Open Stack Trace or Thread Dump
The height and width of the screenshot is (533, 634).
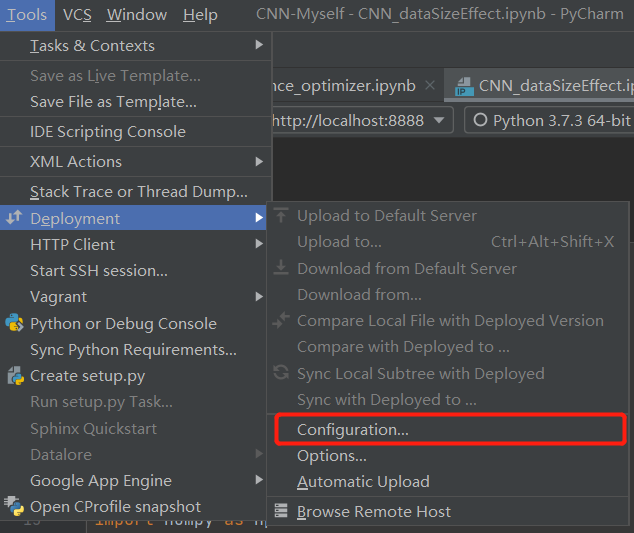135,192
